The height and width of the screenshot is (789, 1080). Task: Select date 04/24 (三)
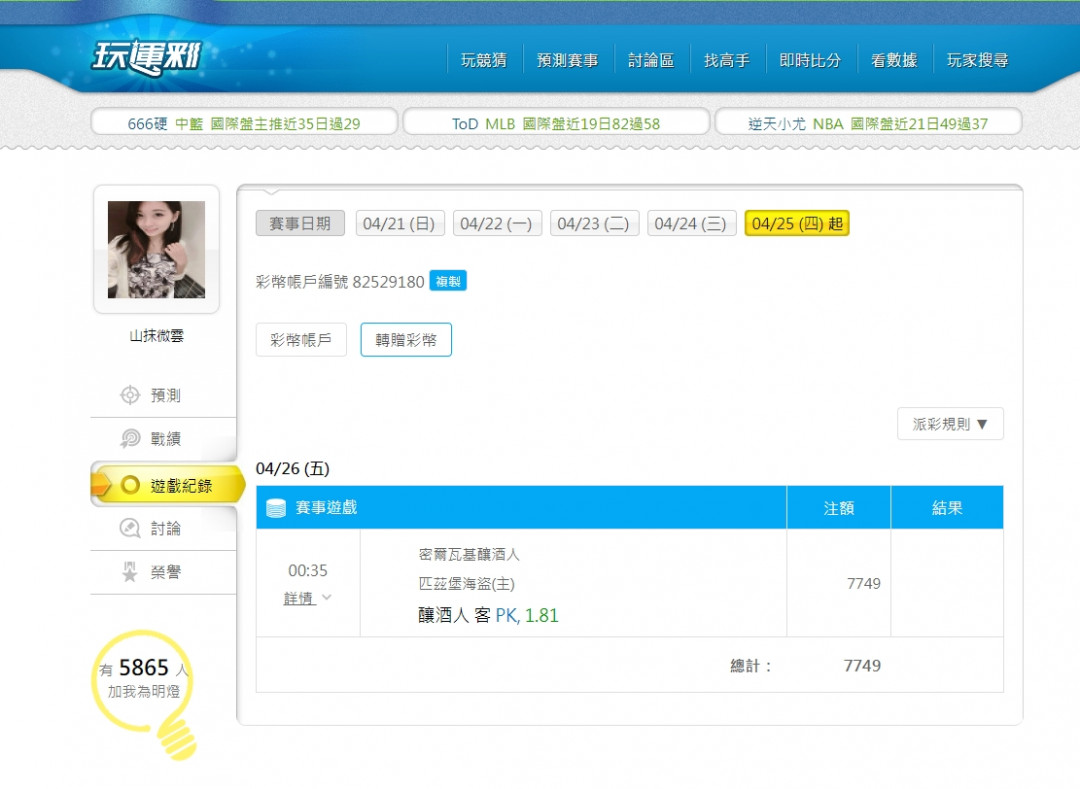[x=691, y=224]
